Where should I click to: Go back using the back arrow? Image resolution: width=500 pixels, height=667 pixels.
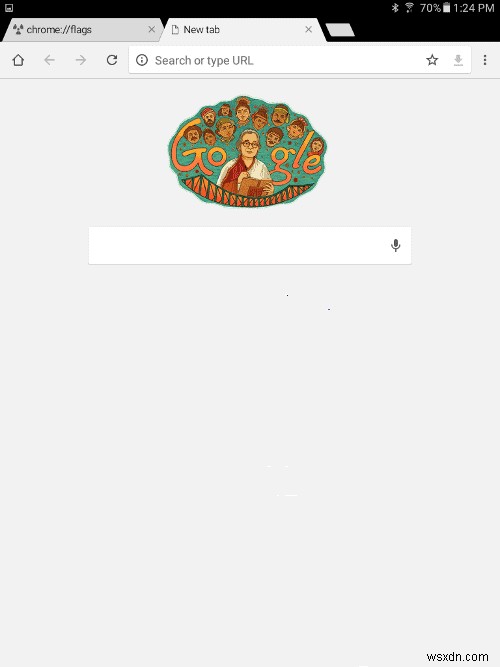49,60
